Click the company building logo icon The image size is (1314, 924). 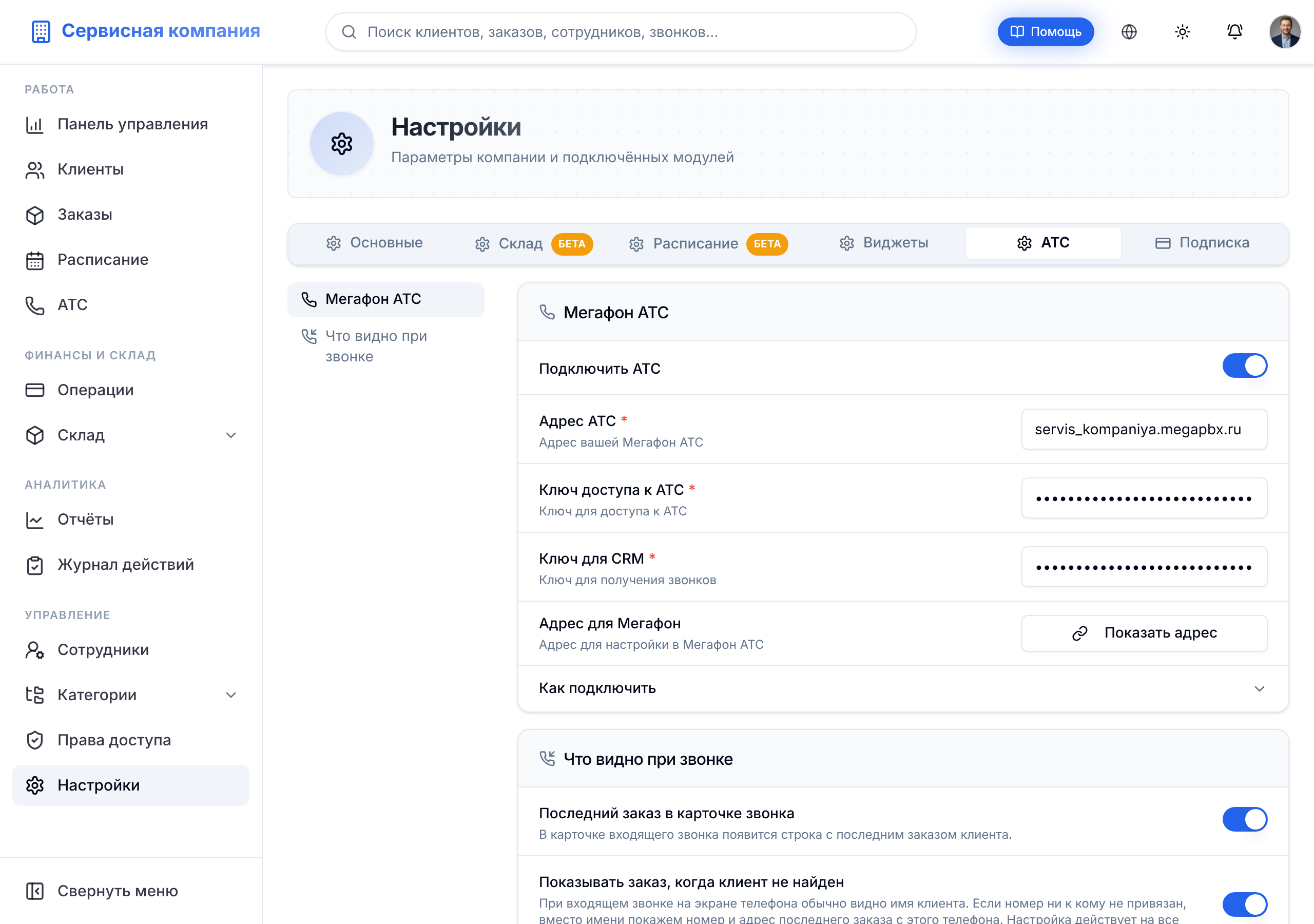click(x=41, y=31)
